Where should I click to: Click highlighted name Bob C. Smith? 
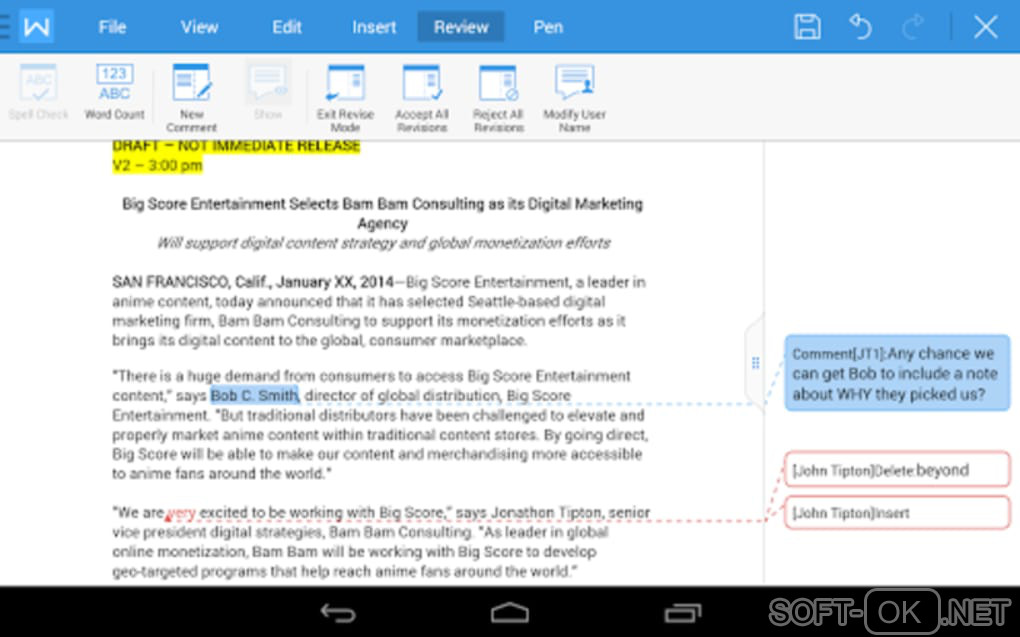point(254,395)
